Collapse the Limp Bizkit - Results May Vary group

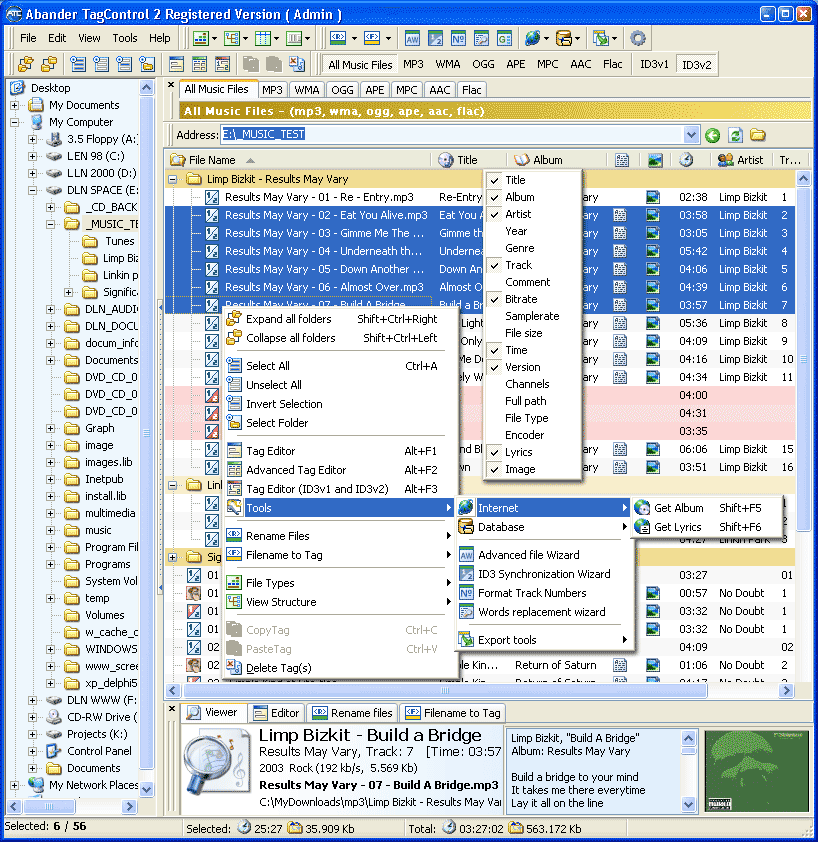click(x=172, y=179)
